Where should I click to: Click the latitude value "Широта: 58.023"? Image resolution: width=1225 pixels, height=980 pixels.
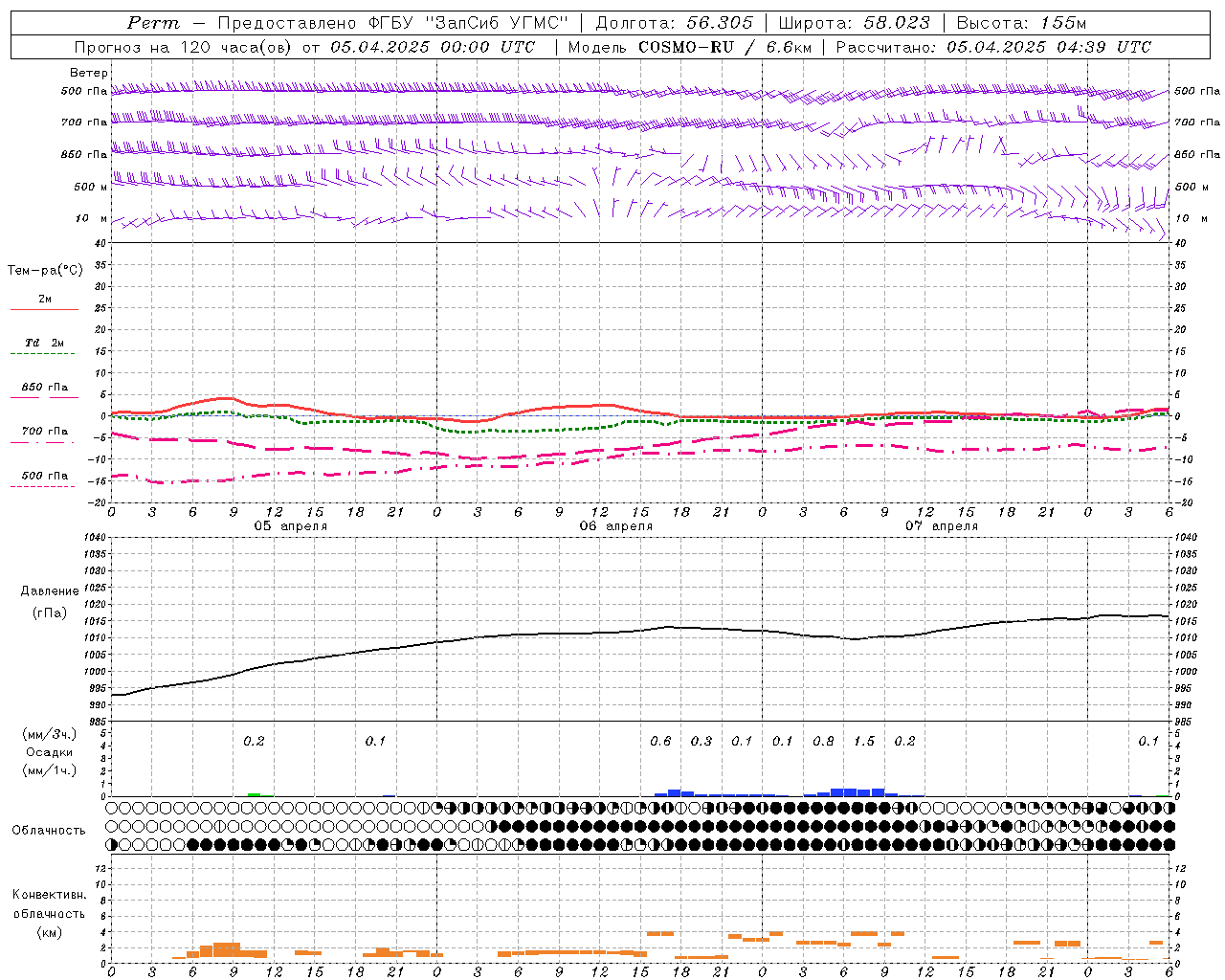(x=854, y=23)
